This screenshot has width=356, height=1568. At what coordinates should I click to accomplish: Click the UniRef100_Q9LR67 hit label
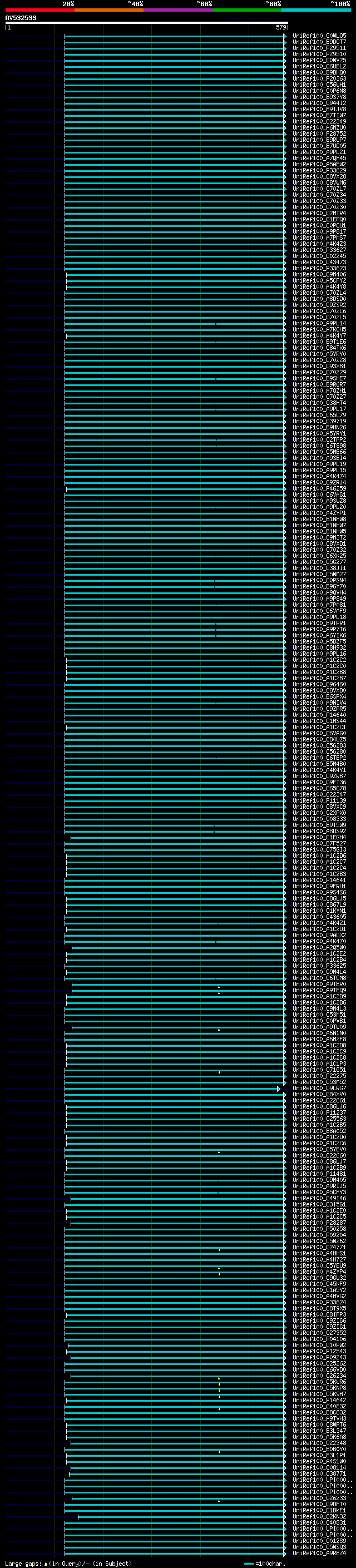pyautogui.click(x=319, y=1089)
